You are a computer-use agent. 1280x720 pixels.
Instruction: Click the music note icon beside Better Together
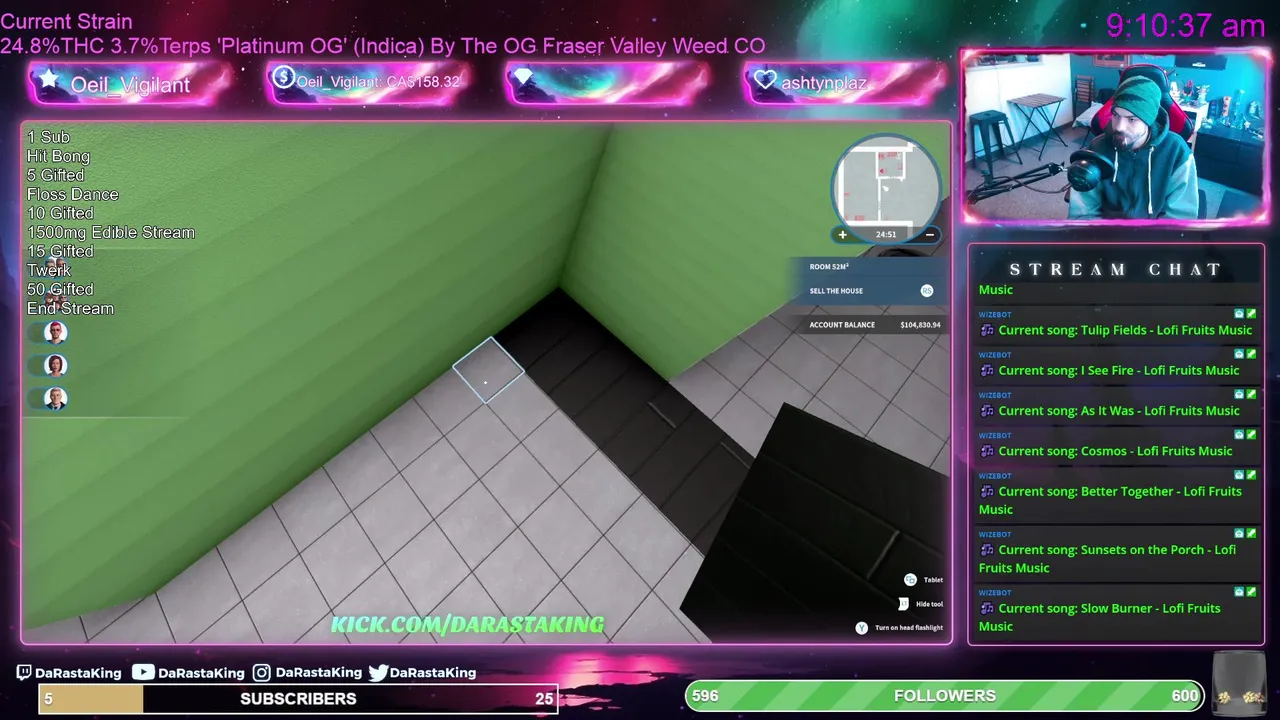987,492
